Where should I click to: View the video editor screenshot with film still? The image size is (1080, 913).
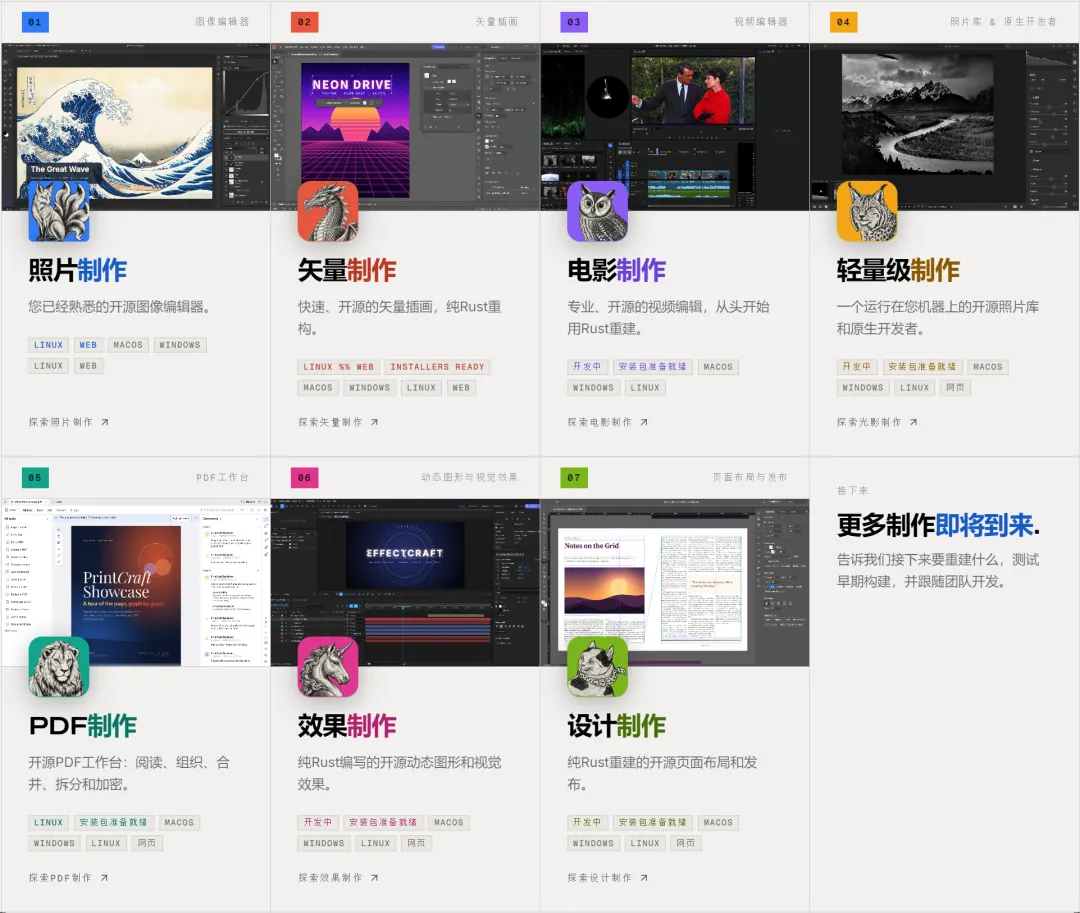point(674,127)
